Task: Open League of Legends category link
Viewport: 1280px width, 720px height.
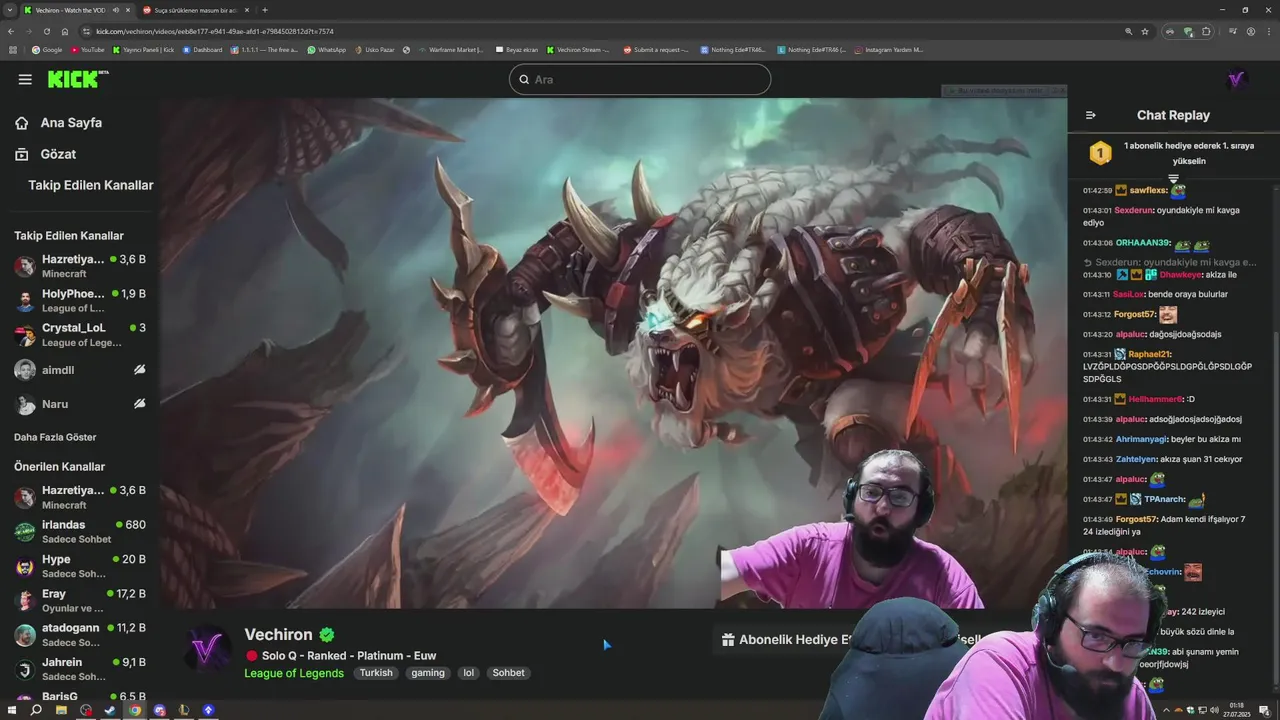Action: click(294, 673)
